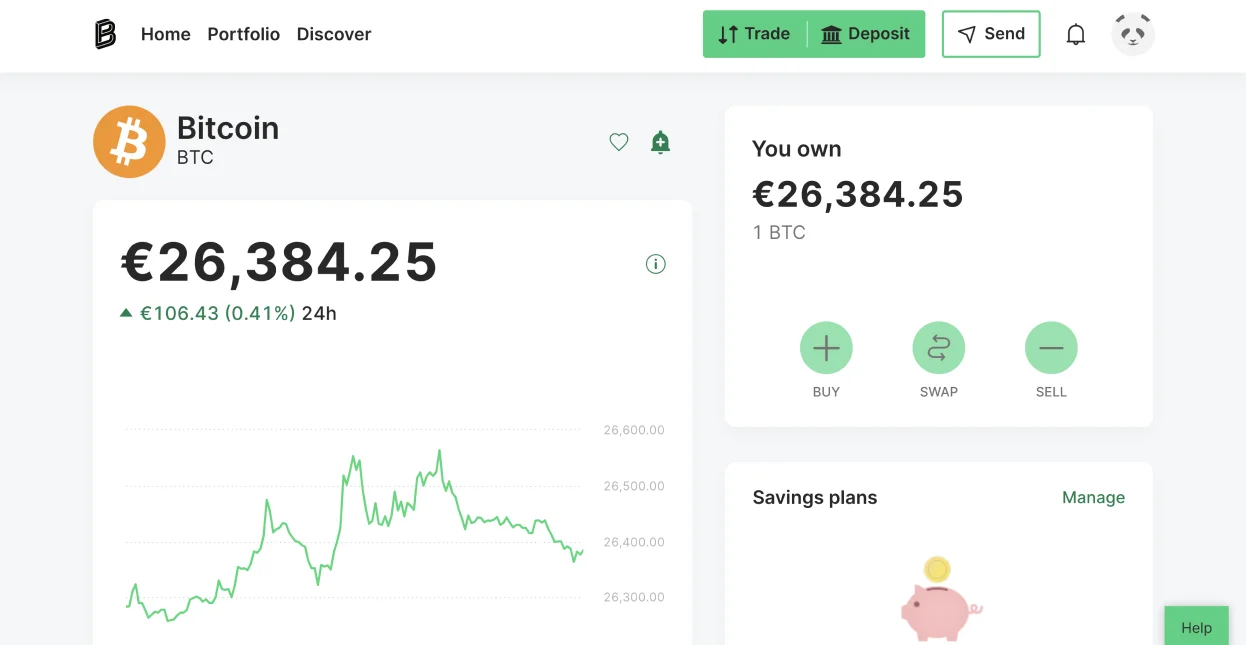This screenshot has width=1246, height=645.
Task: Click the 'Savings plans' heading
Action: tap(815, 497)
